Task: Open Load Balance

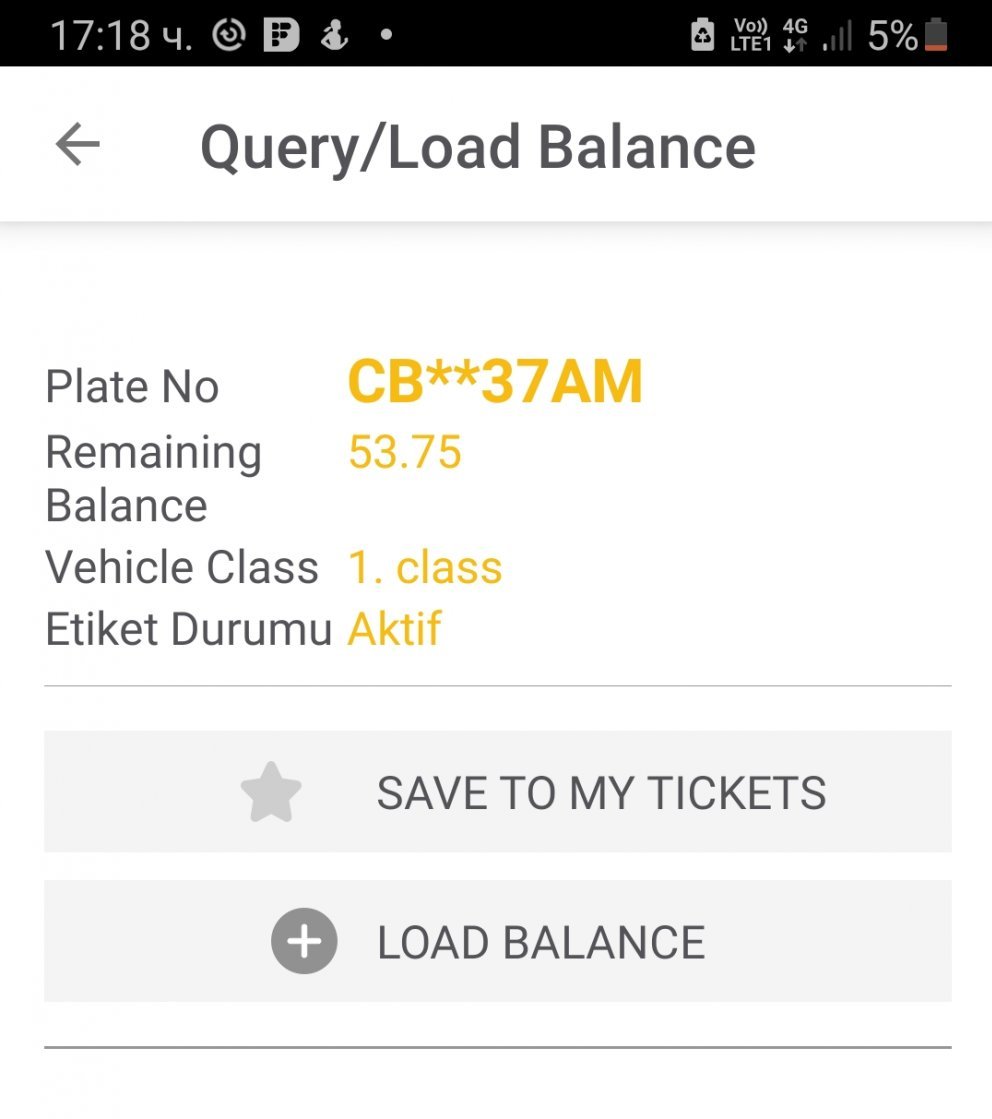Action: click(497, 941)
